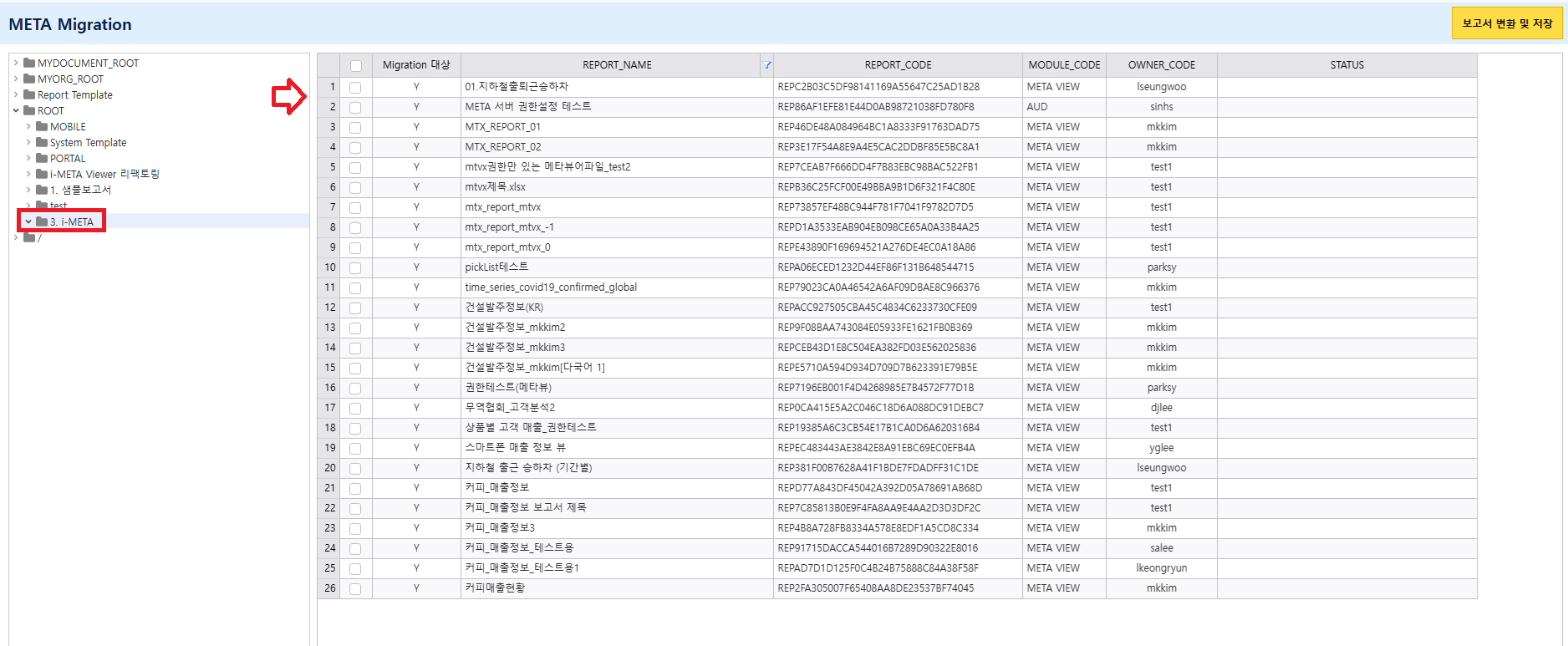Viewport: 1568px width, 646px height.
Task: Check the box for 커피매출현황 row
Action: click(355, 588)
